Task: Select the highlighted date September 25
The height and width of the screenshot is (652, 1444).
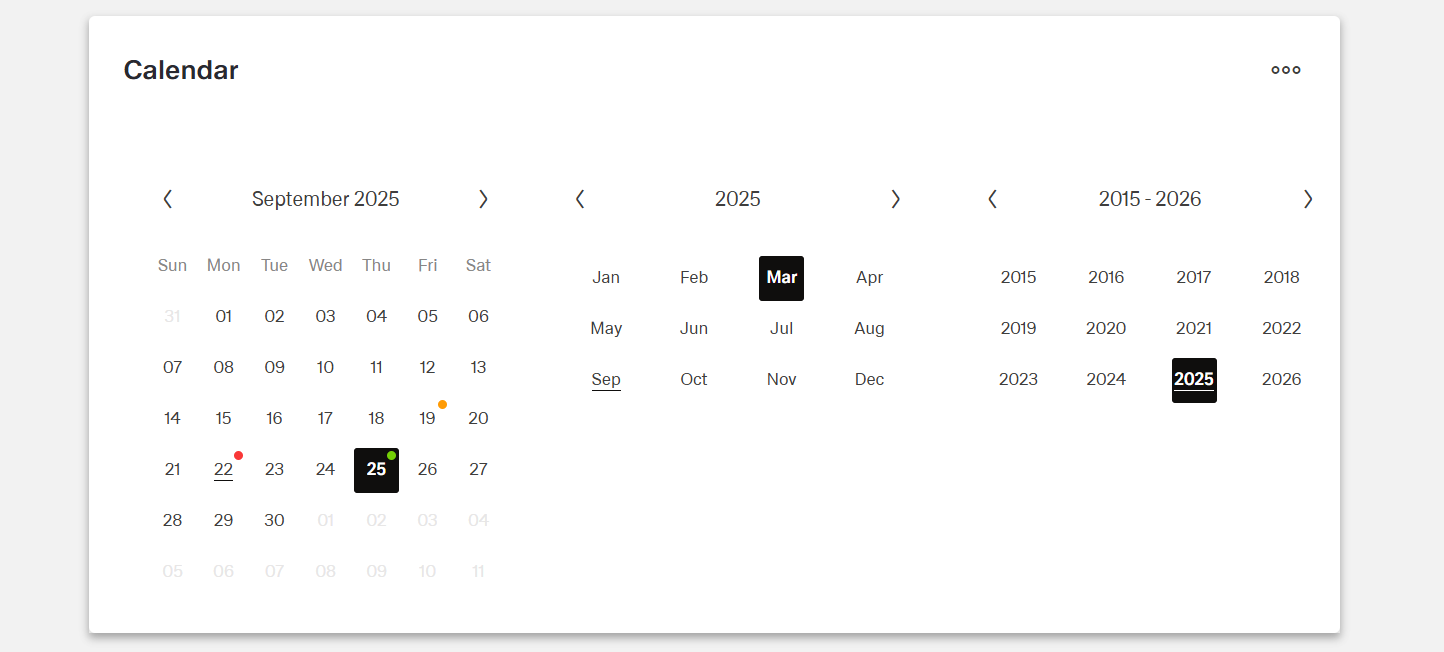Action: tap(376, 469)
